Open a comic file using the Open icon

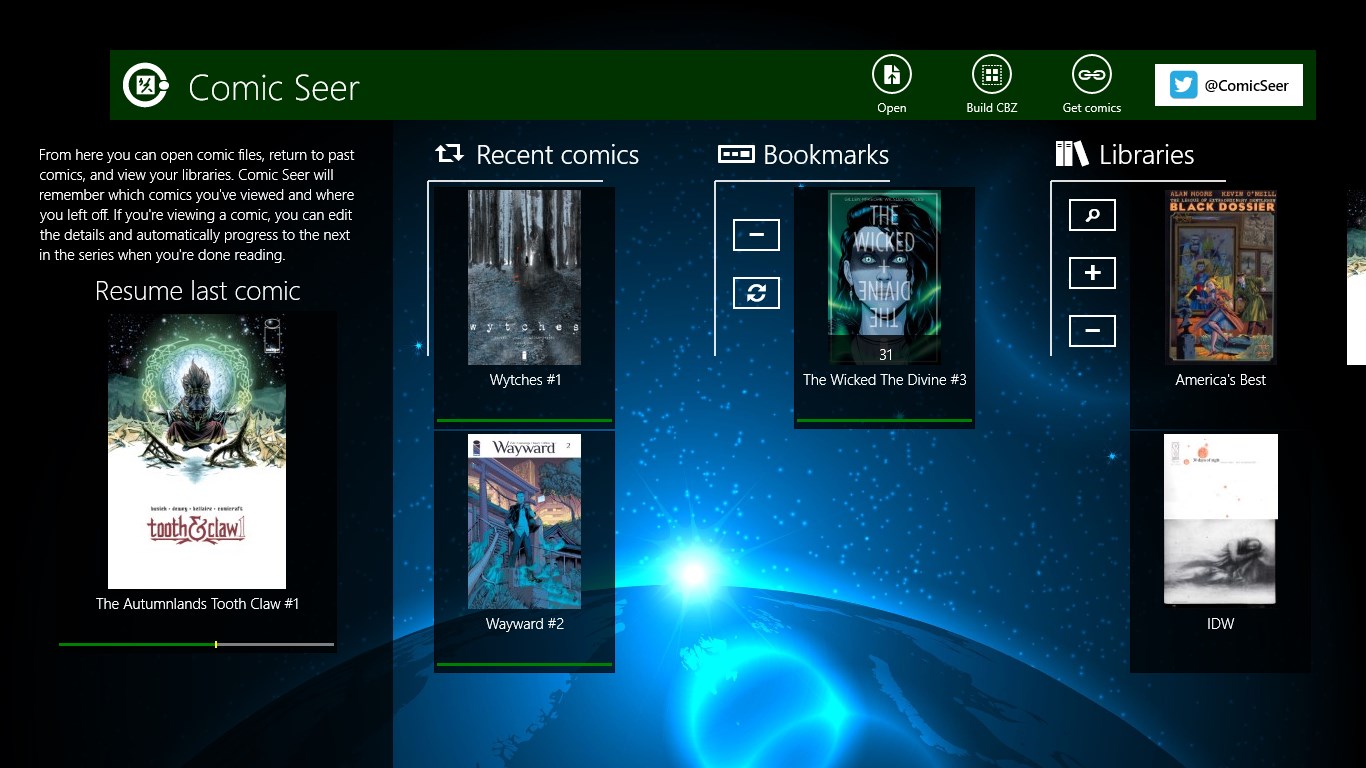coord(891,75)
